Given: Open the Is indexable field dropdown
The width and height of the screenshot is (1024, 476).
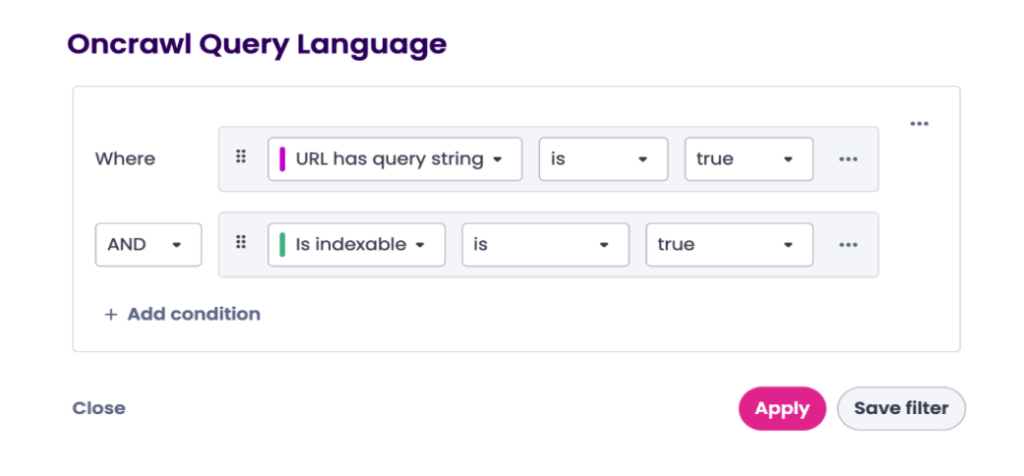Looking at the screenshot, I should click(357, 244).
